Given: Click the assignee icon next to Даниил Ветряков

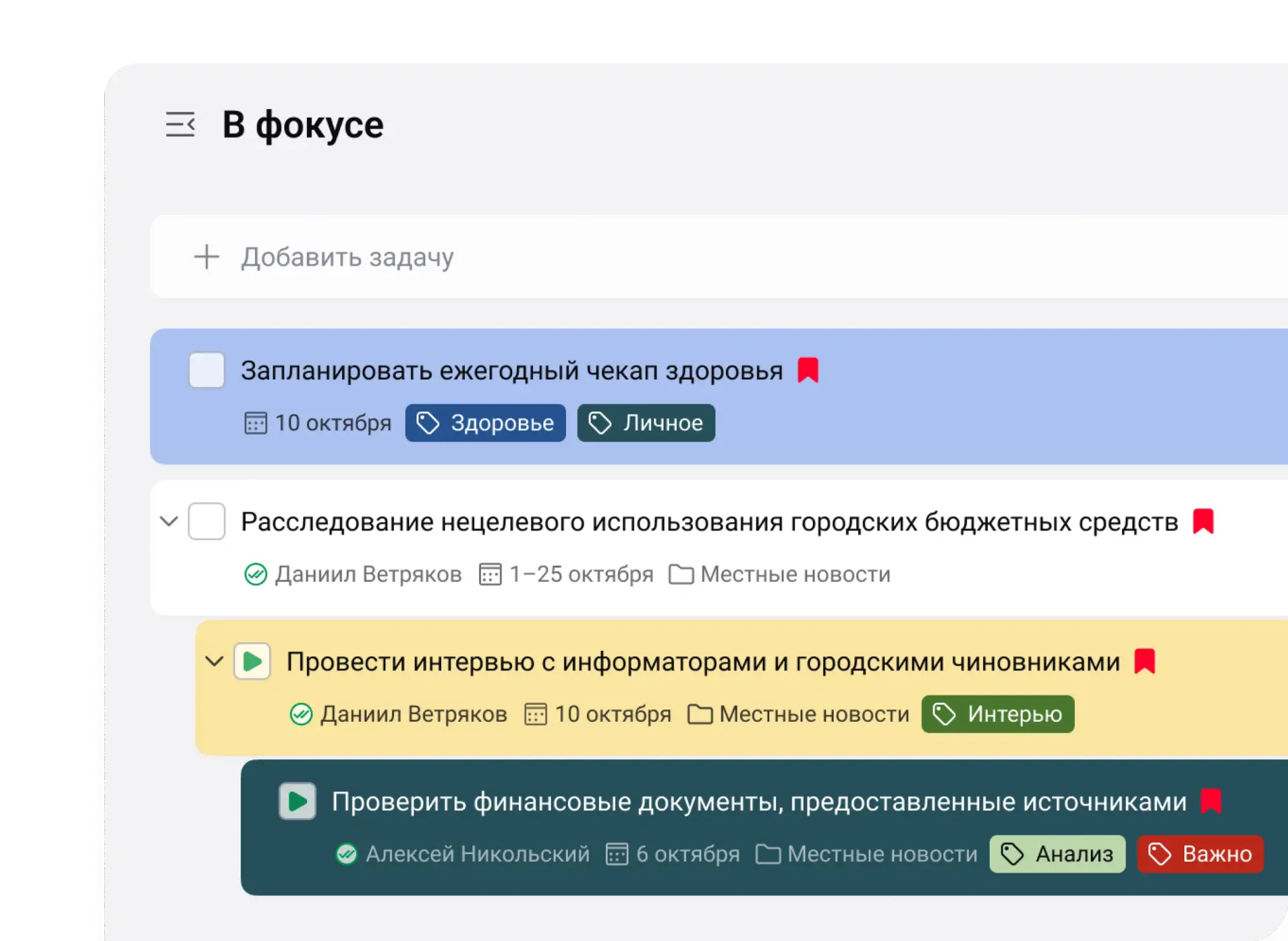Looking at the screenshot, I should pyautogui.click(x=254, y=574).
